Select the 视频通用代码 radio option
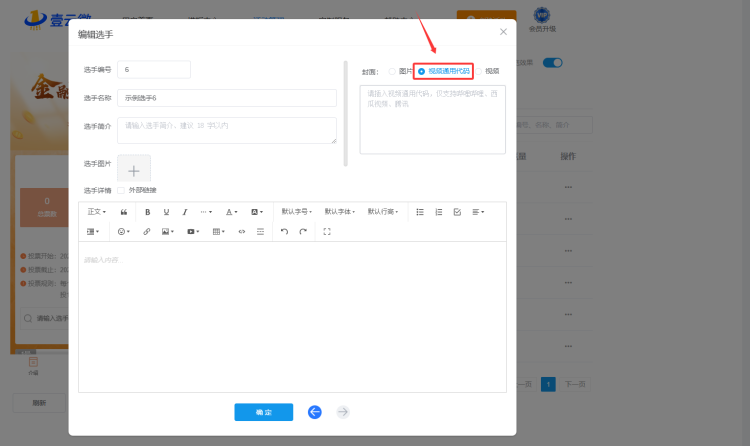Viewport: 750px width, 446px height. pyautogui.click(x=421, y=71)
